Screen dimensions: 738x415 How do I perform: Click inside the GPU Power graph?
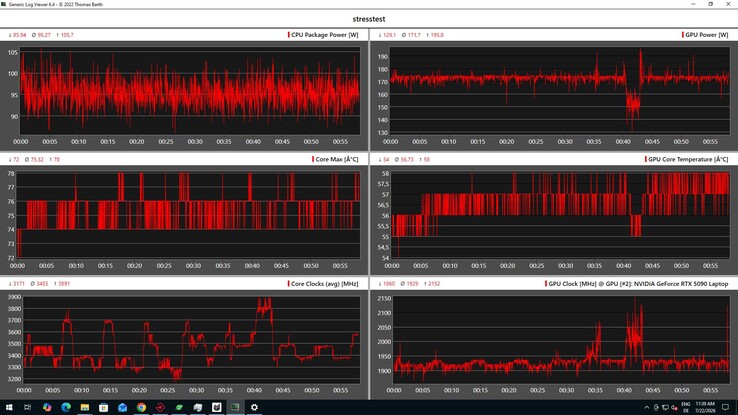[560, 90]
